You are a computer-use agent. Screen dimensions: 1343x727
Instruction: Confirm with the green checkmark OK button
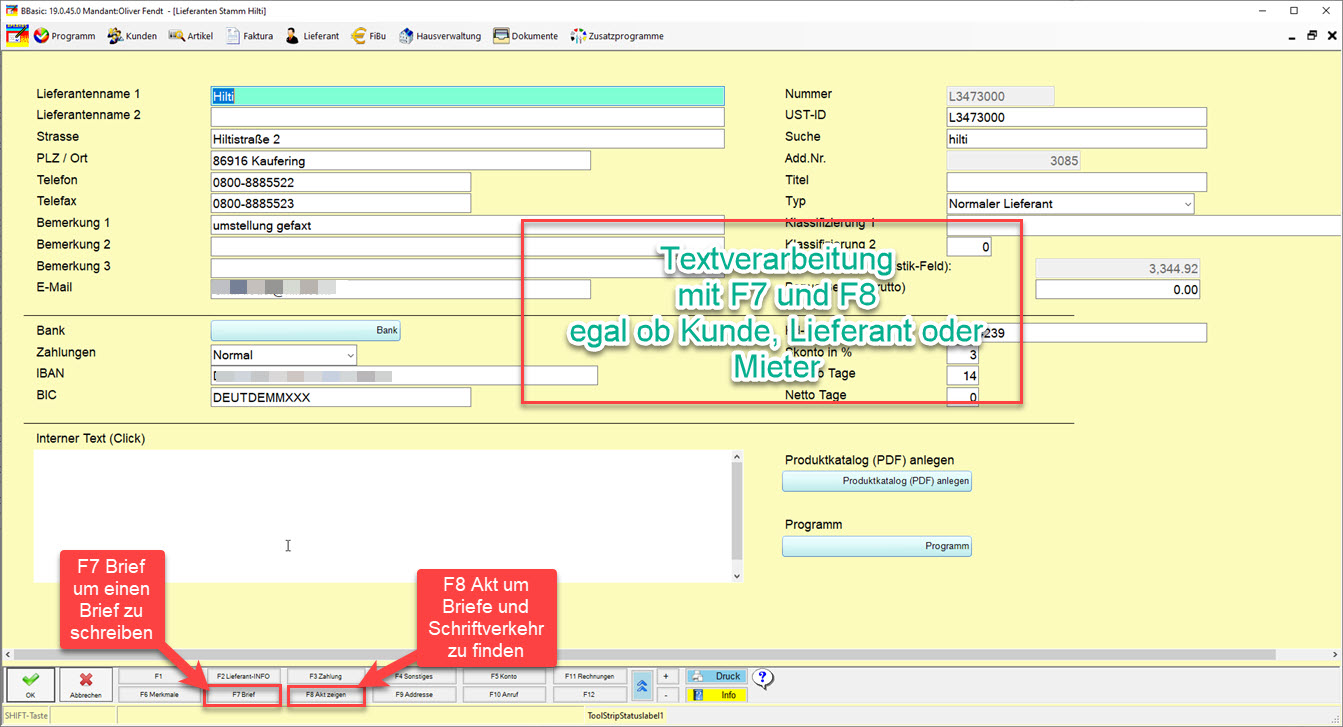[30, 685]
